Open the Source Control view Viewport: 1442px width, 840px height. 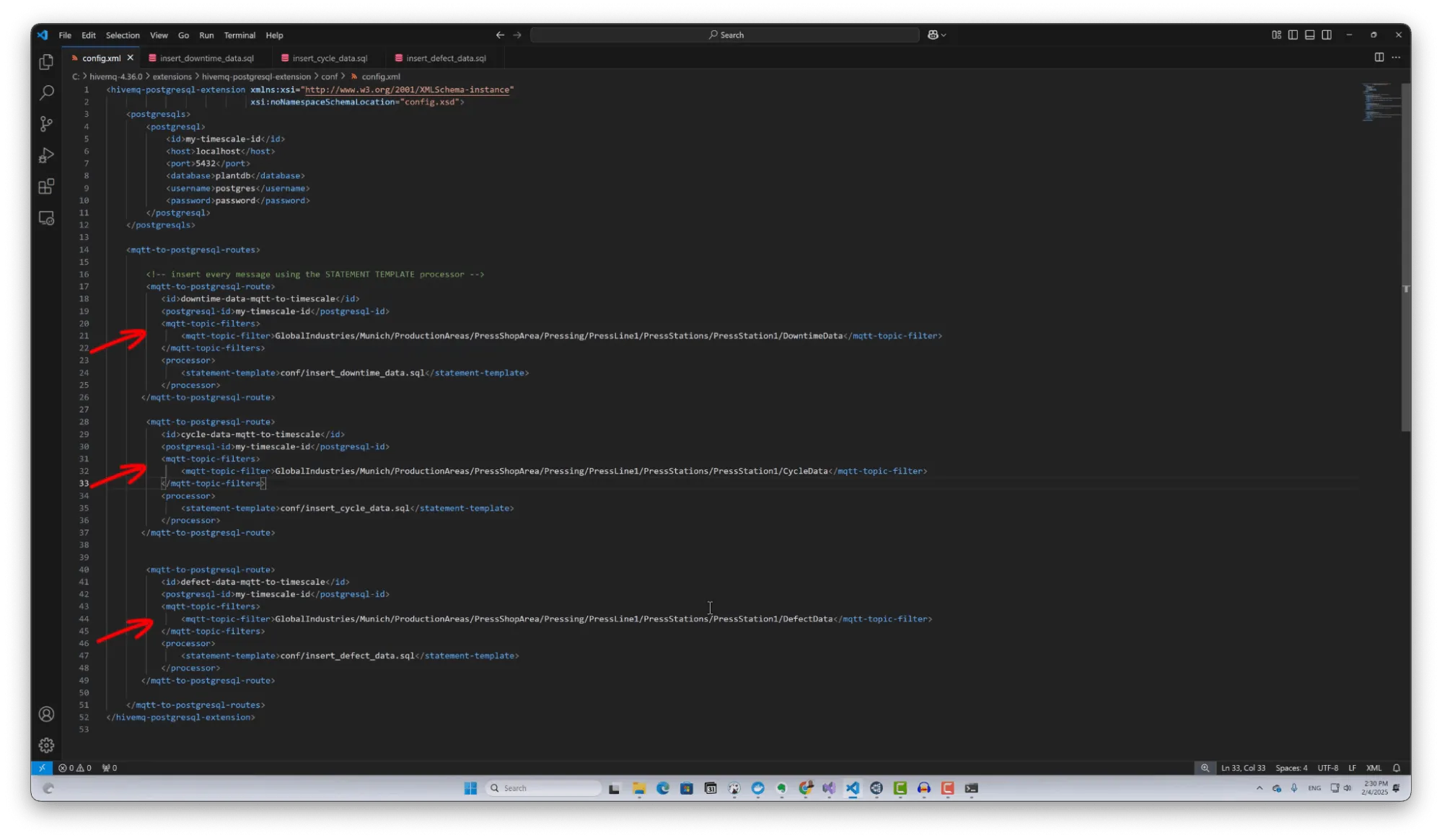[x=46, y=124]
